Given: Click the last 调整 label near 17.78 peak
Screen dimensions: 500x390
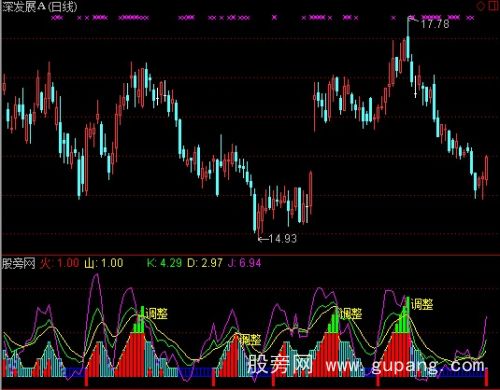Looking at the screenshot, I should click(422, 304).
